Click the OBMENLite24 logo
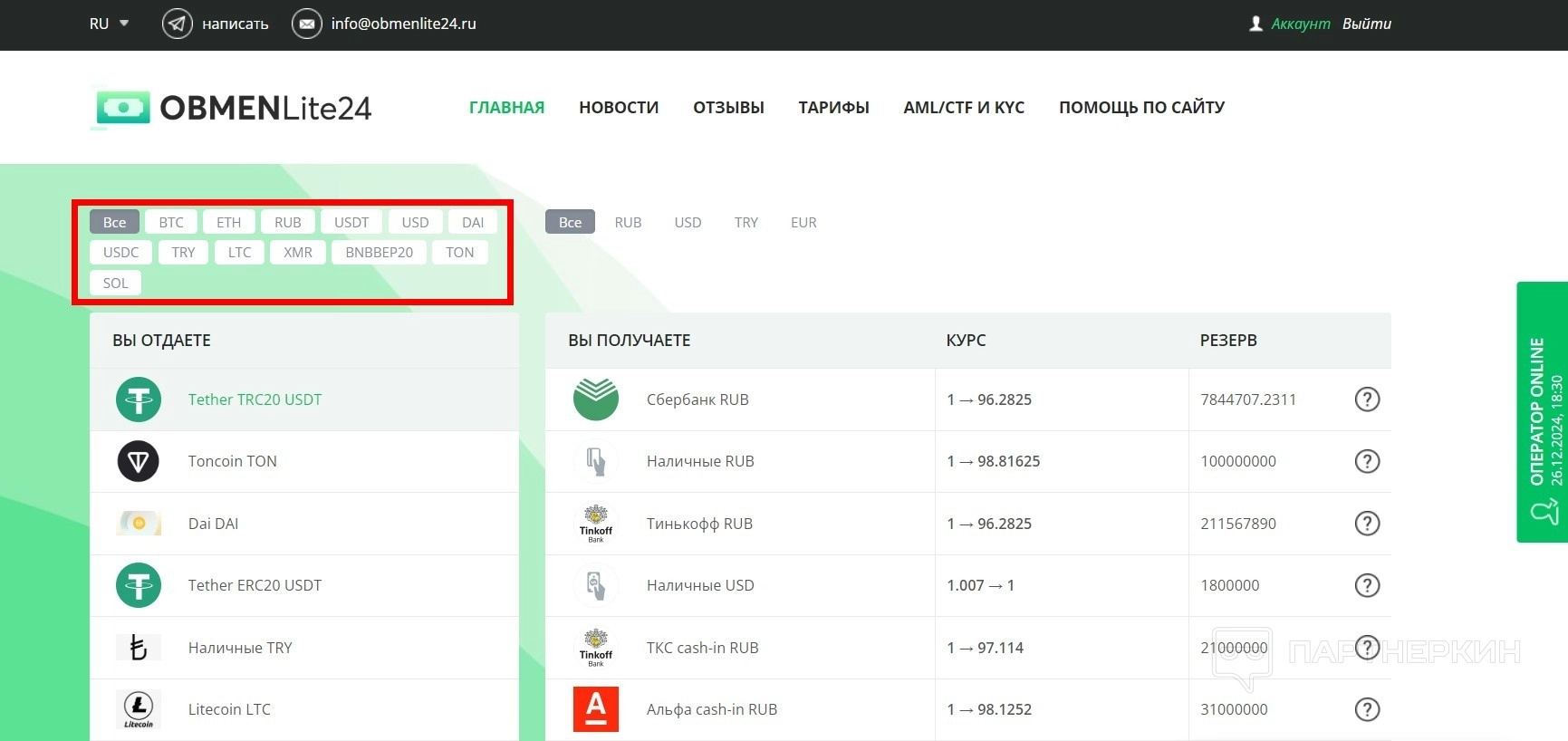Screen dimensions: 1568x741 click(232, 108)
